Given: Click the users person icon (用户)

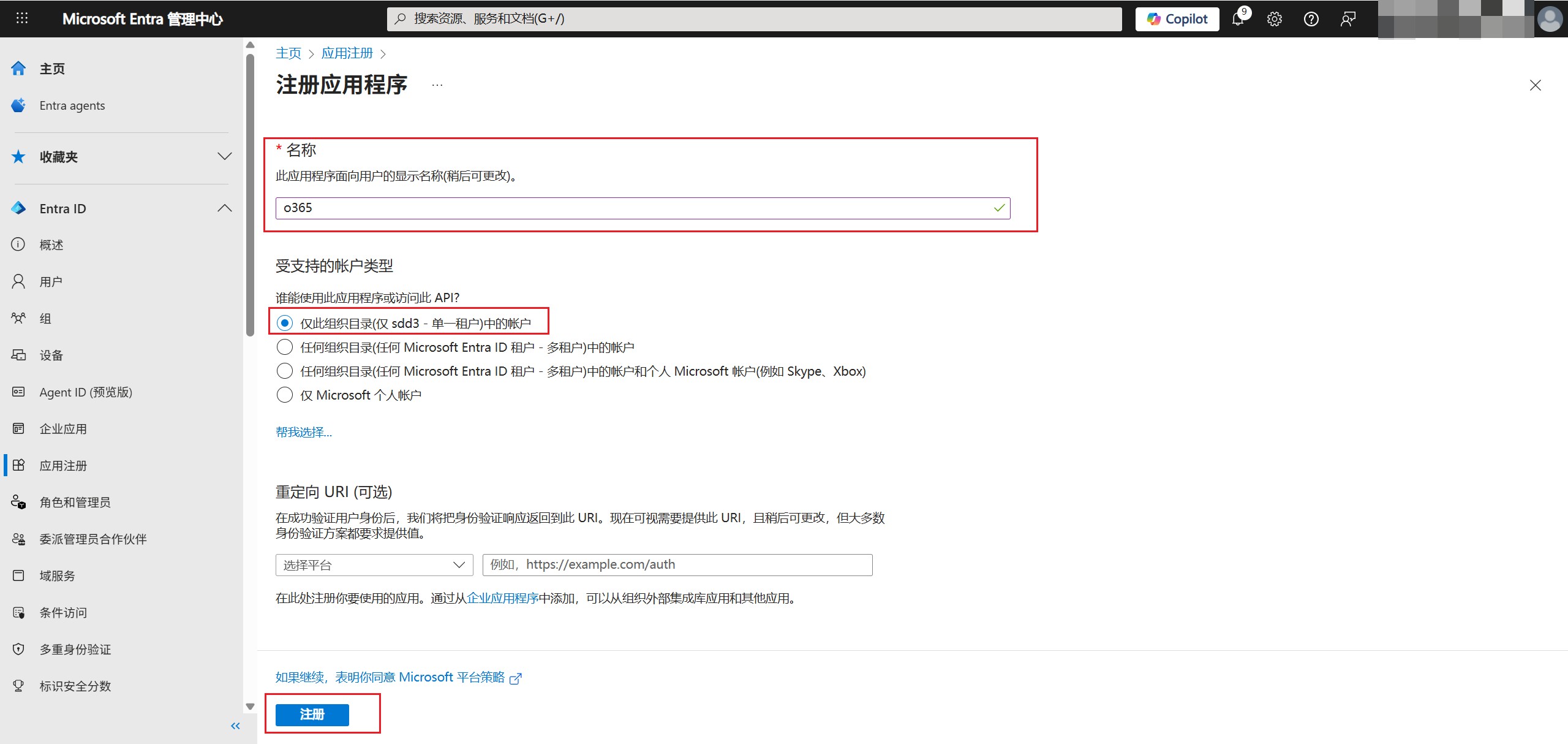Looking at the screenshot, I should (x=18, y=281).
